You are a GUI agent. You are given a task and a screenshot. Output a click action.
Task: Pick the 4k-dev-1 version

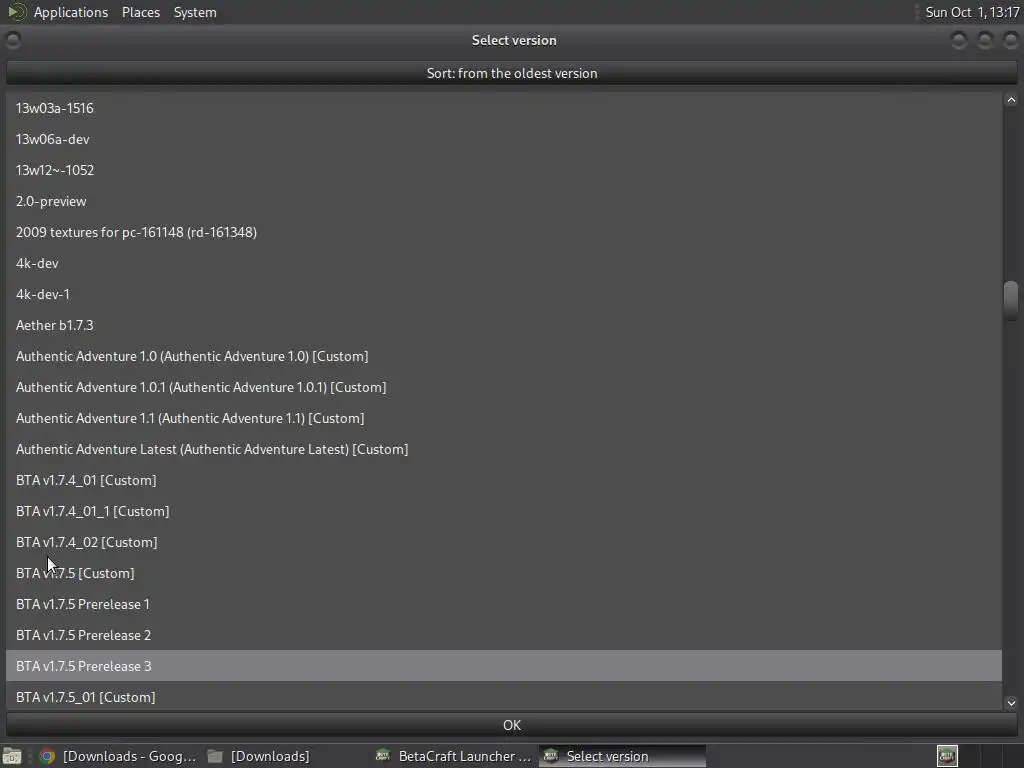[504, 294]
